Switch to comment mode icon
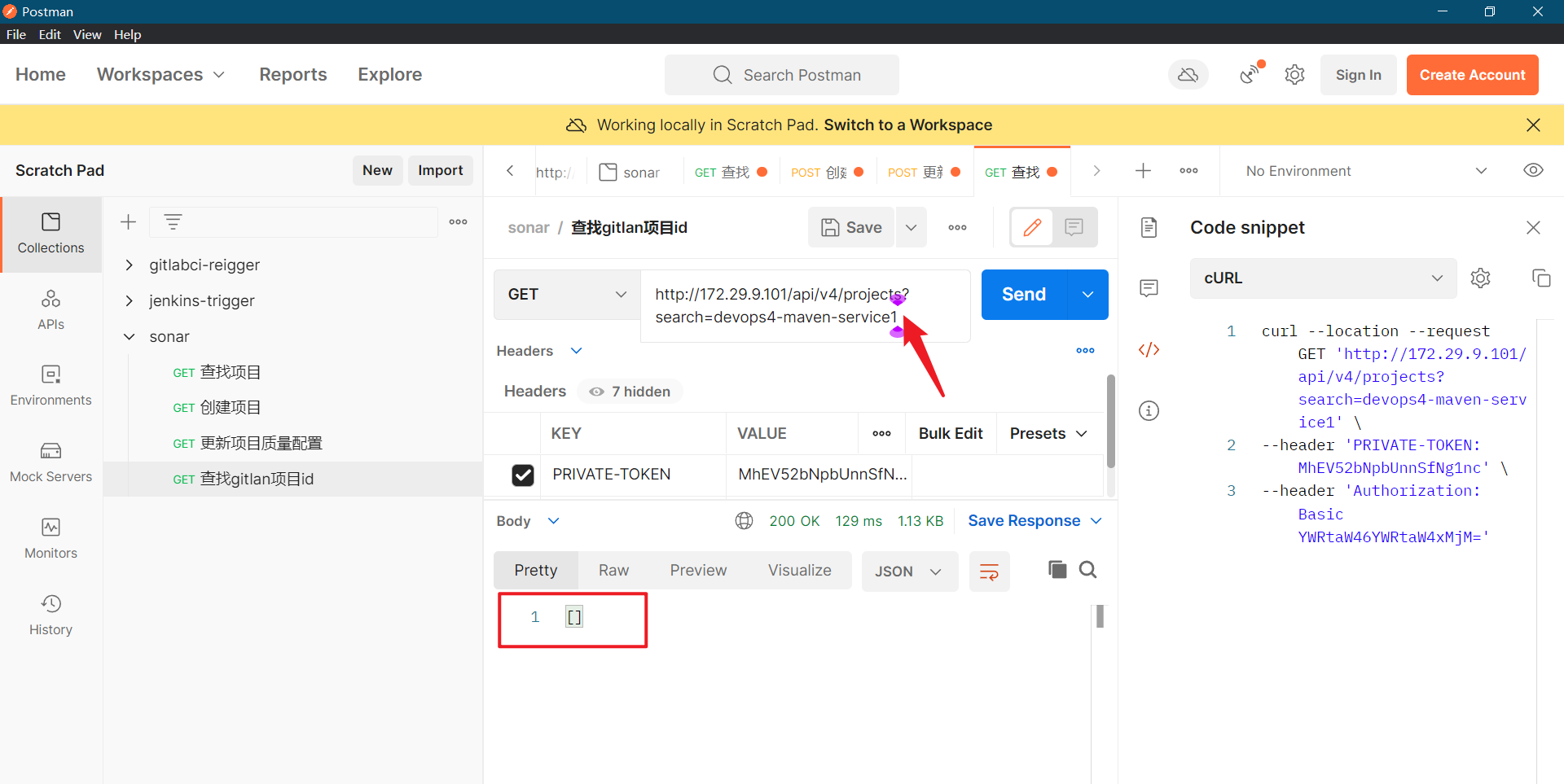The image size is (1564, 784). coord(1074,227)
